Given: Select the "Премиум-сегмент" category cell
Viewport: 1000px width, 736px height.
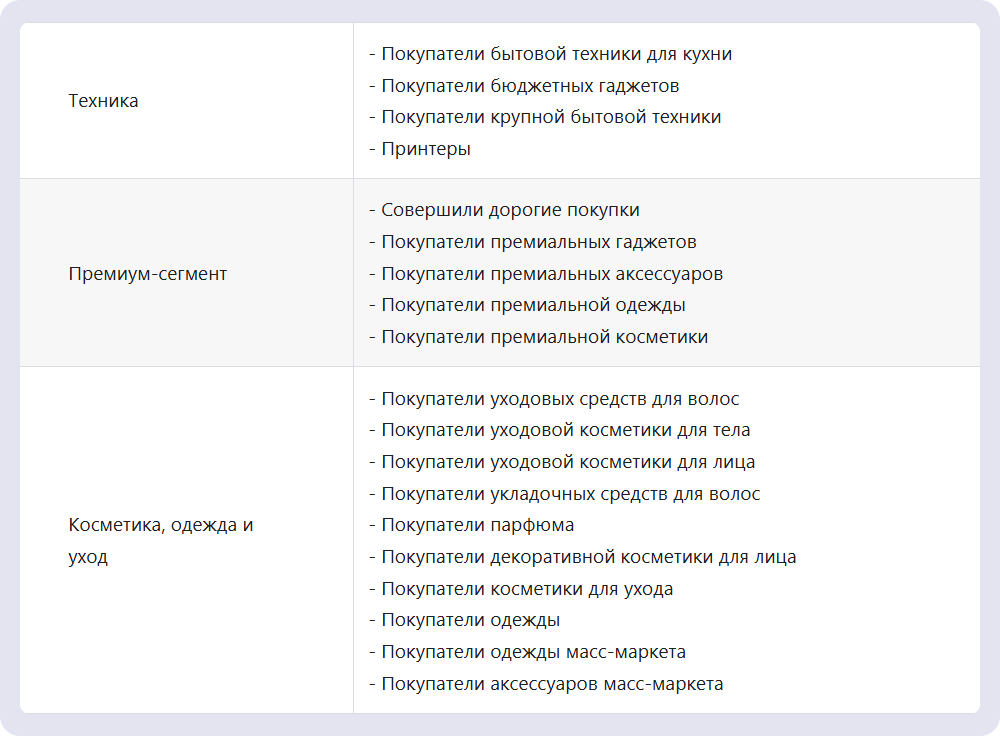Looking at the screenshot, I should coord(147,273).
